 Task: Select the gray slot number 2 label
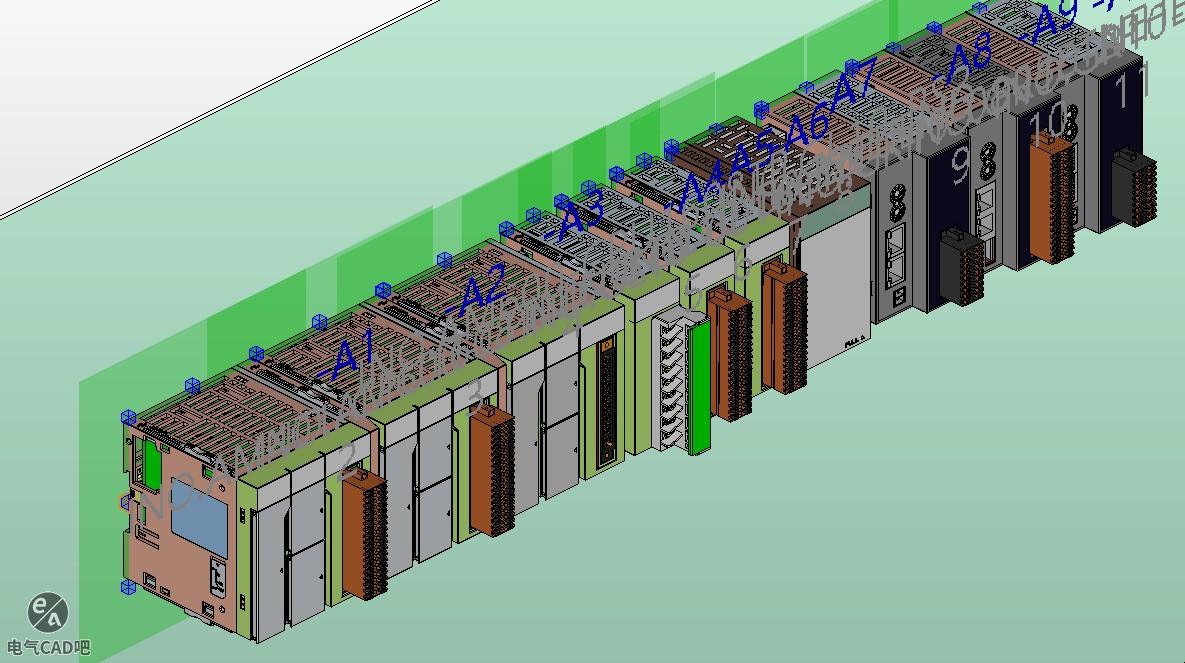click(x=347, y=462)
